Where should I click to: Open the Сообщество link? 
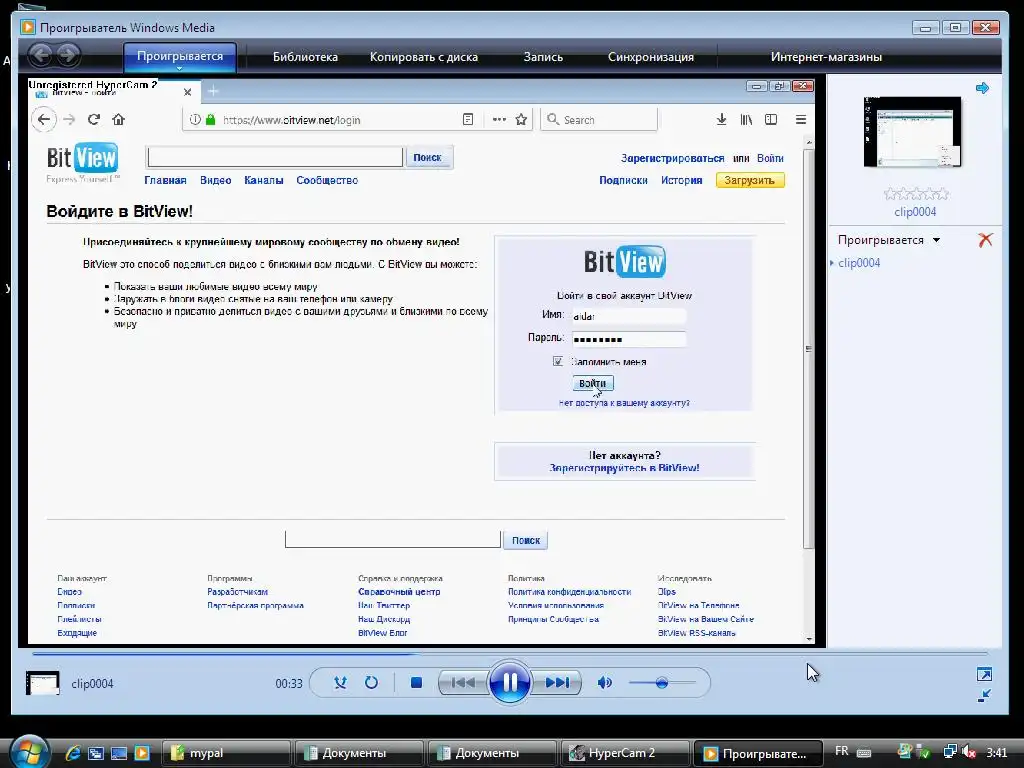[327, 180]
